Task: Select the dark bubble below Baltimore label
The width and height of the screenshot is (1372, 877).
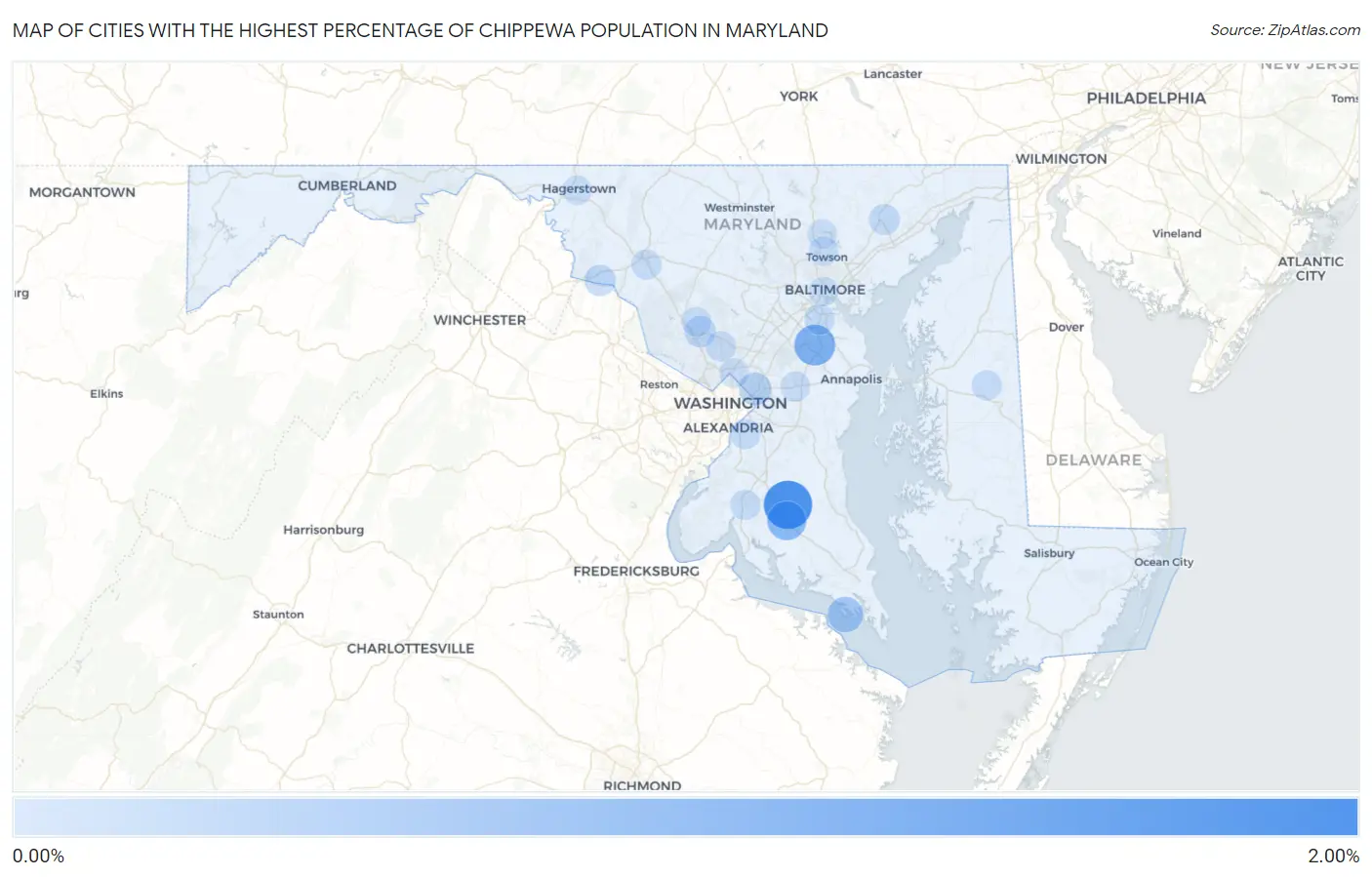Action: [815, 345]
